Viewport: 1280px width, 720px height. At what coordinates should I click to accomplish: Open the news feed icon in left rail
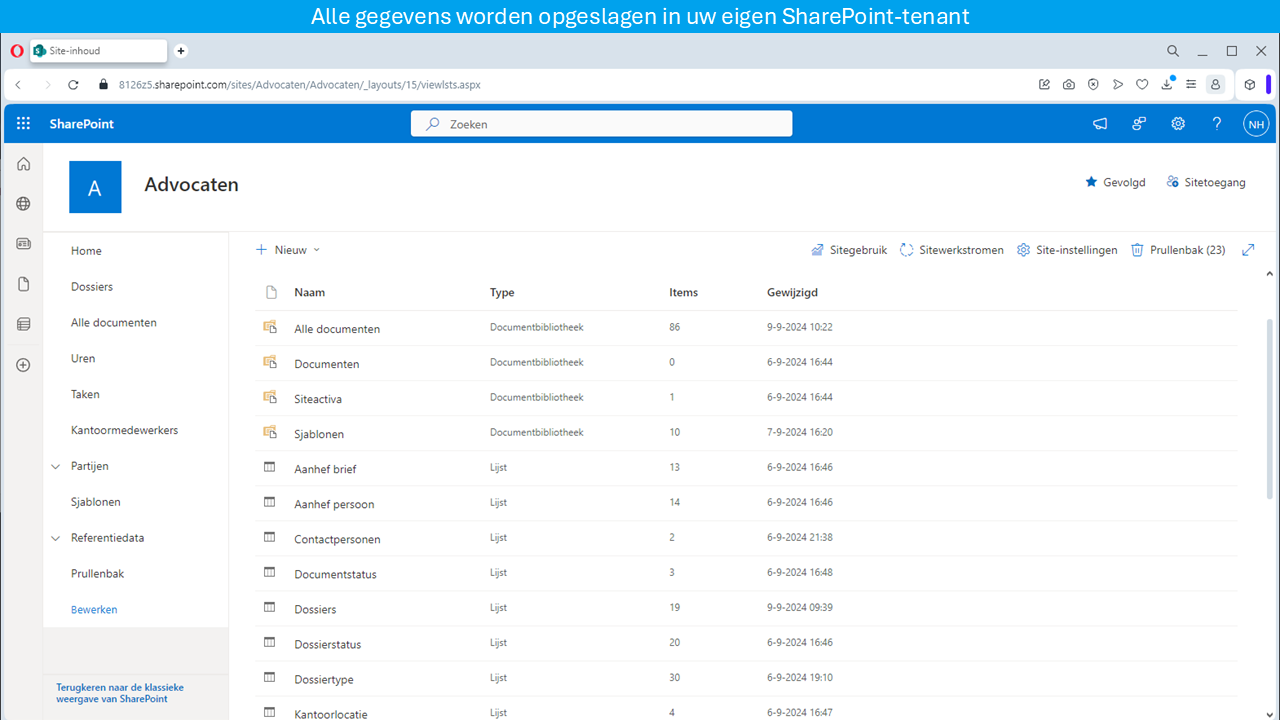coord(23,244)
